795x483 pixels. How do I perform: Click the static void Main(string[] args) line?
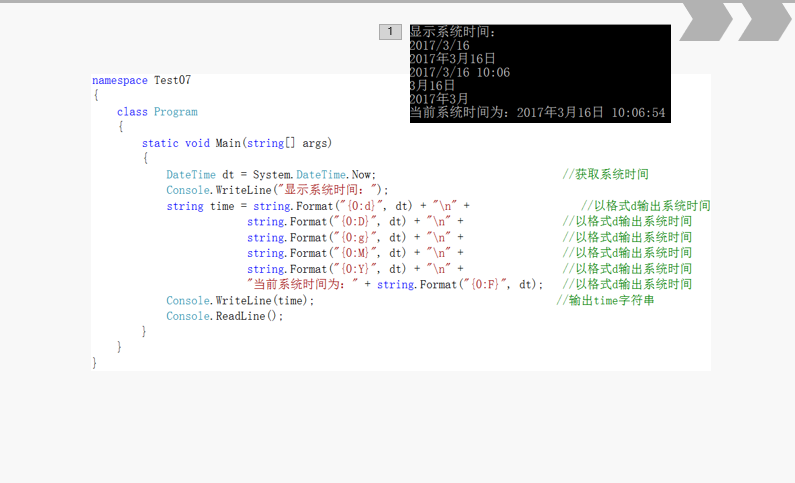(x=237, y=143)
